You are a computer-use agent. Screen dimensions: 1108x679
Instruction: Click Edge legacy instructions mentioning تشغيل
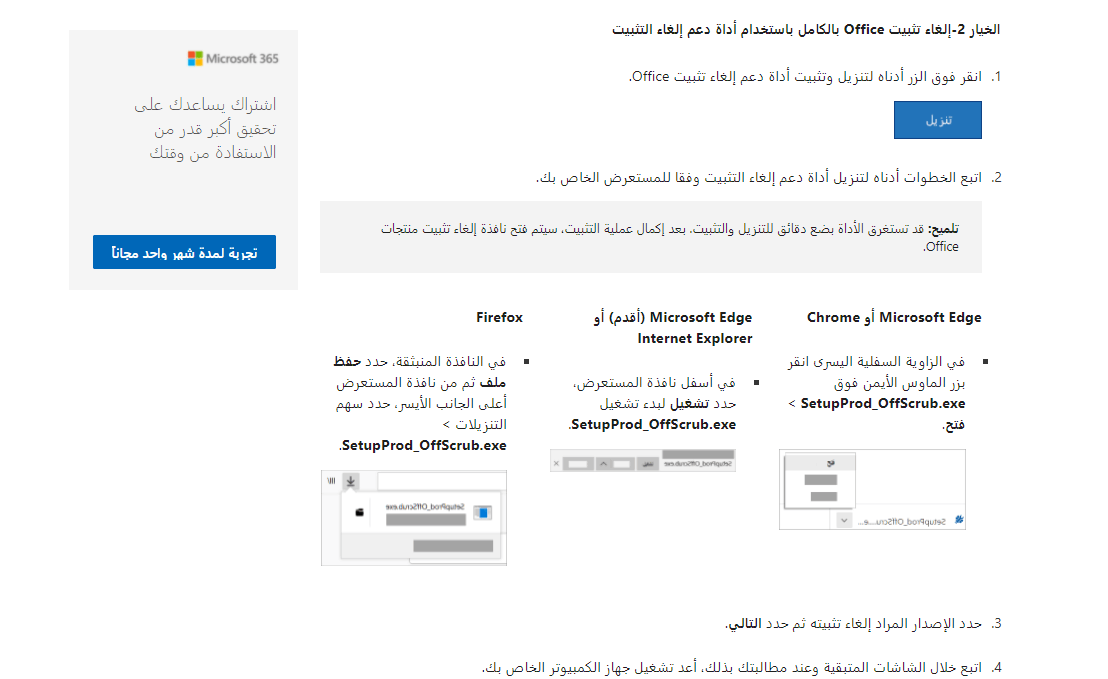[652, 403]
